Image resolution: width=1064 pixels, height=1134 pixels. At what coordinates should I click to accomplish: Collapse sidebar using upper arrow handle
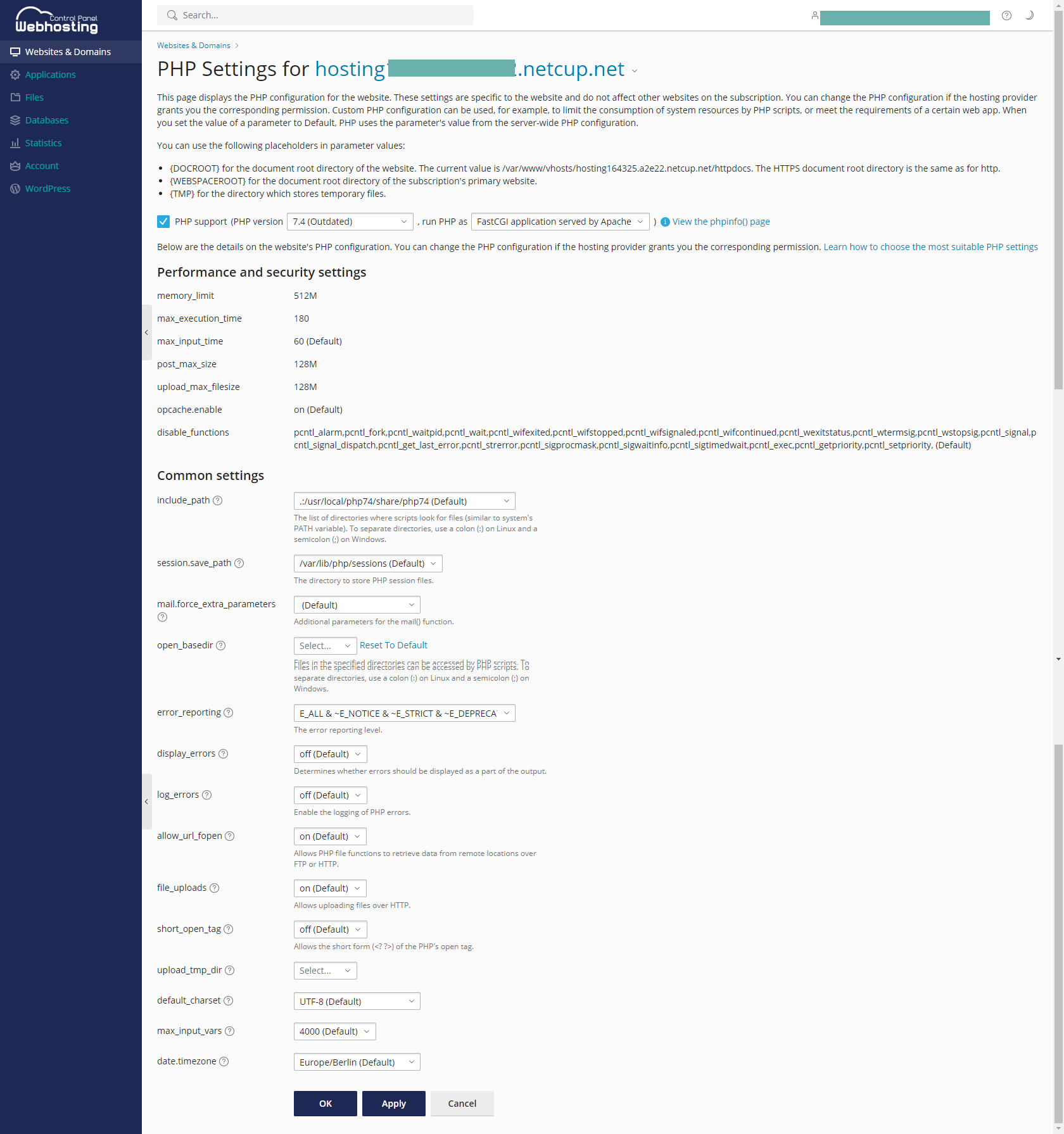click(147, 332)
